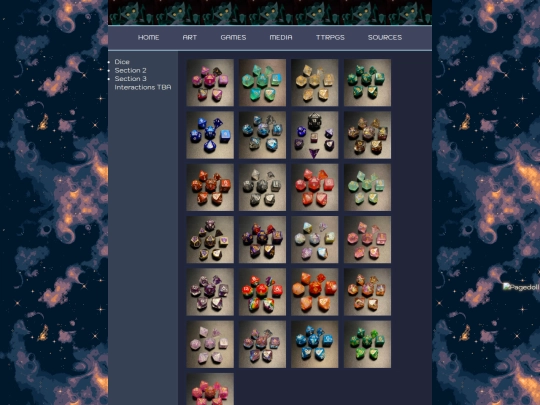Open the clear purple dice set in the fifth row

pos(210,292)
